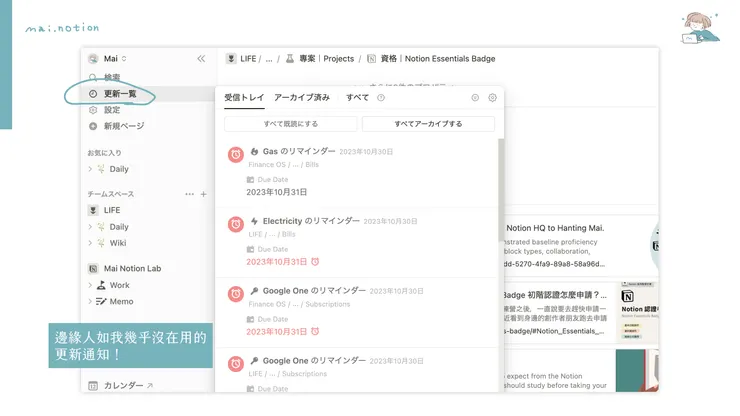Expand the Memo page tree
740x416 pixels.
click(x=90, y=301)
